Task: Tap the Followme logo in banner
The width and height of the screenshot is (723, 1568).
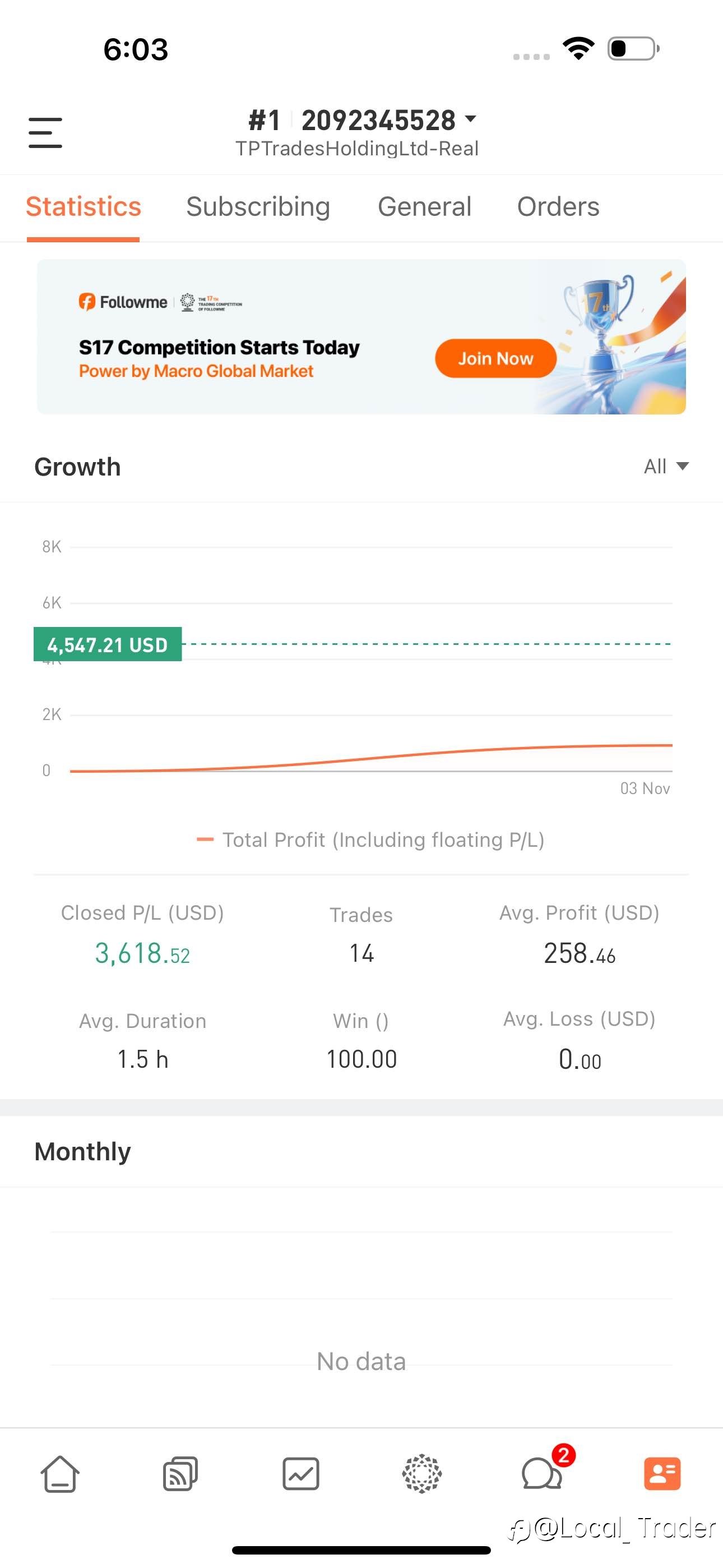Action: tap(123, 302)
